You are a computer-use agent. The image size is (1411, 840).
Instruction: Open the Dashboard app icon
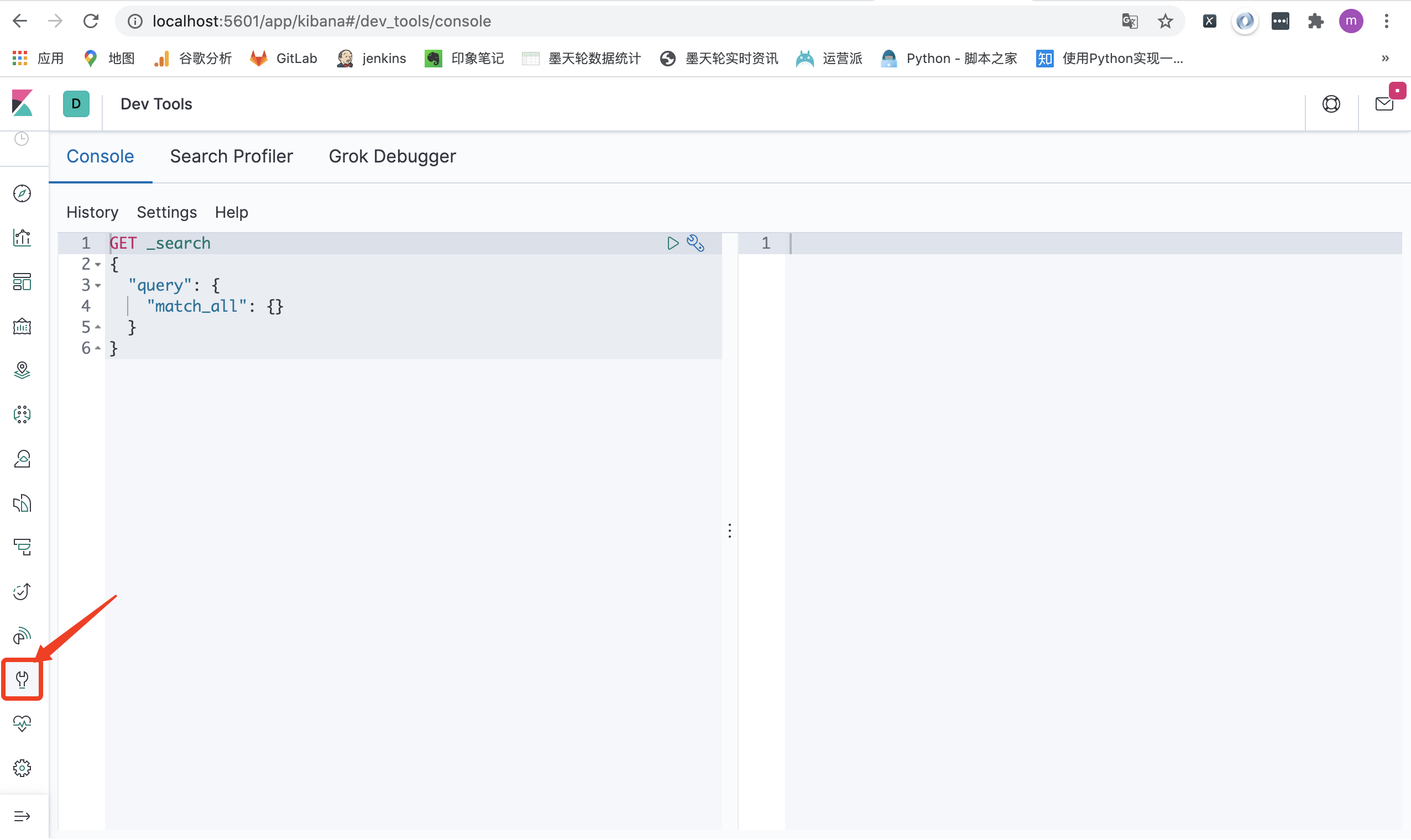(x=22, y=281)
